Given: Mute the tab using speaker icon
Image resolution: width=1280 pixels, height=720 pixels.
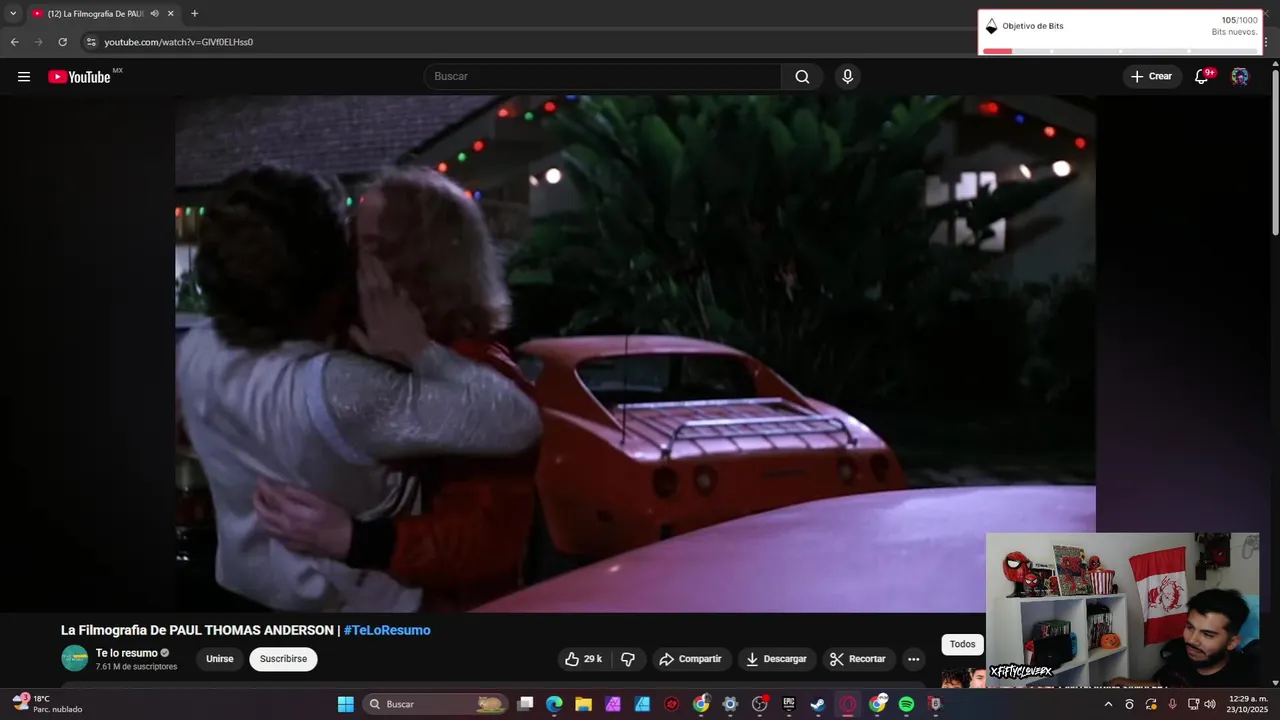Looking at the screenshot, I should click(154, 14).
